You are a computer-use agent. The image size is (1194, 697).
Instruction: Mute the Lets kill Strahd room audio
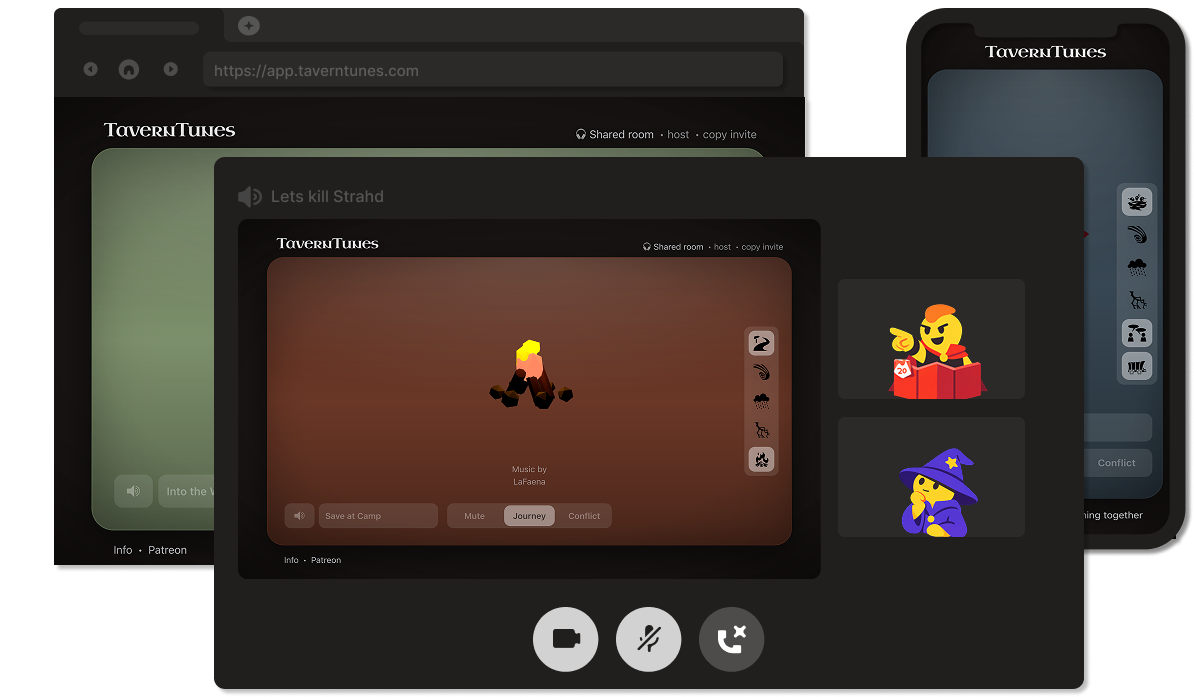click(x=250, y=196)
